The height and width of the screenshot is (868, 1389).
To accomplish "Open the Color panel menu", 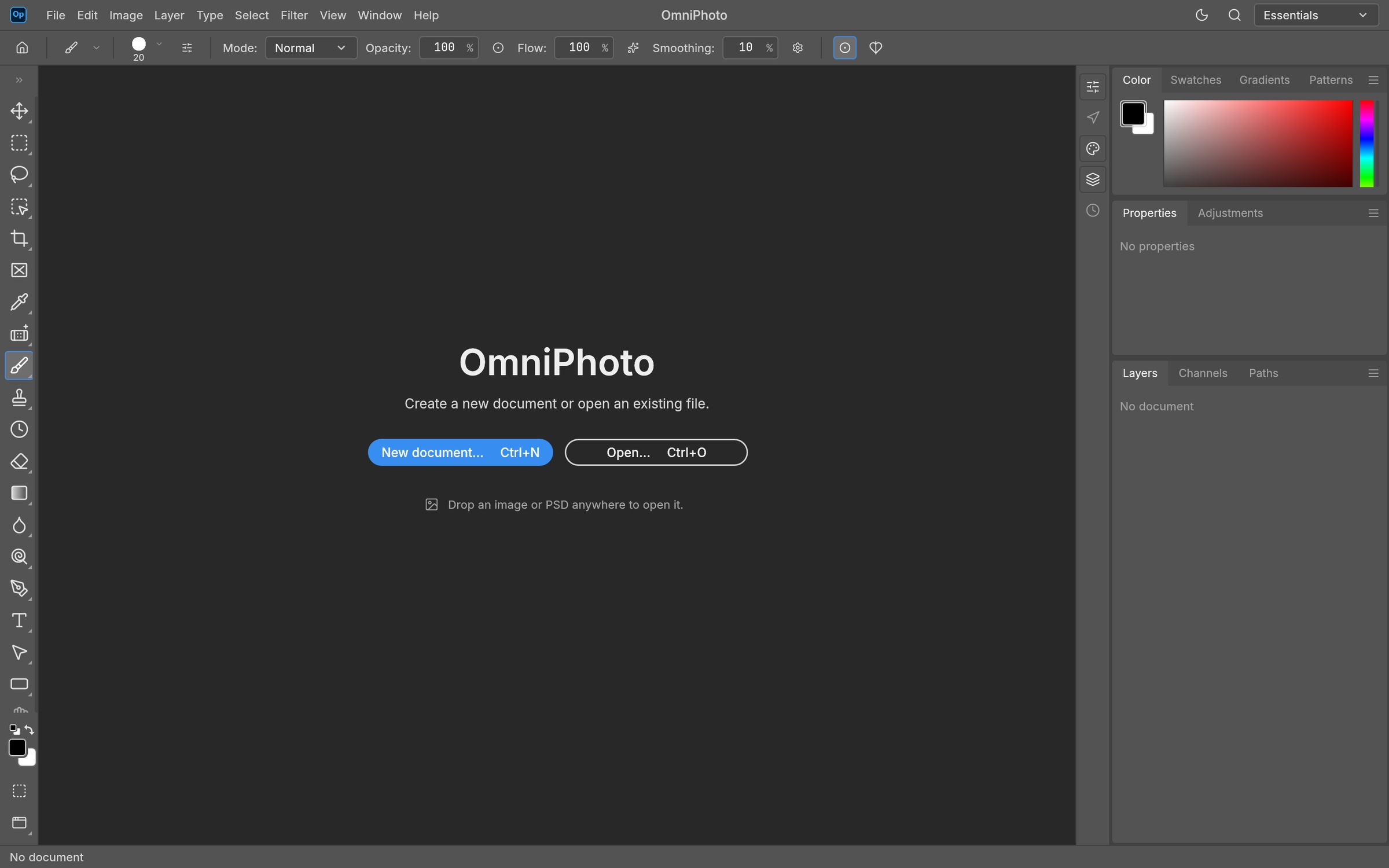I will [x=1373, y=80].
